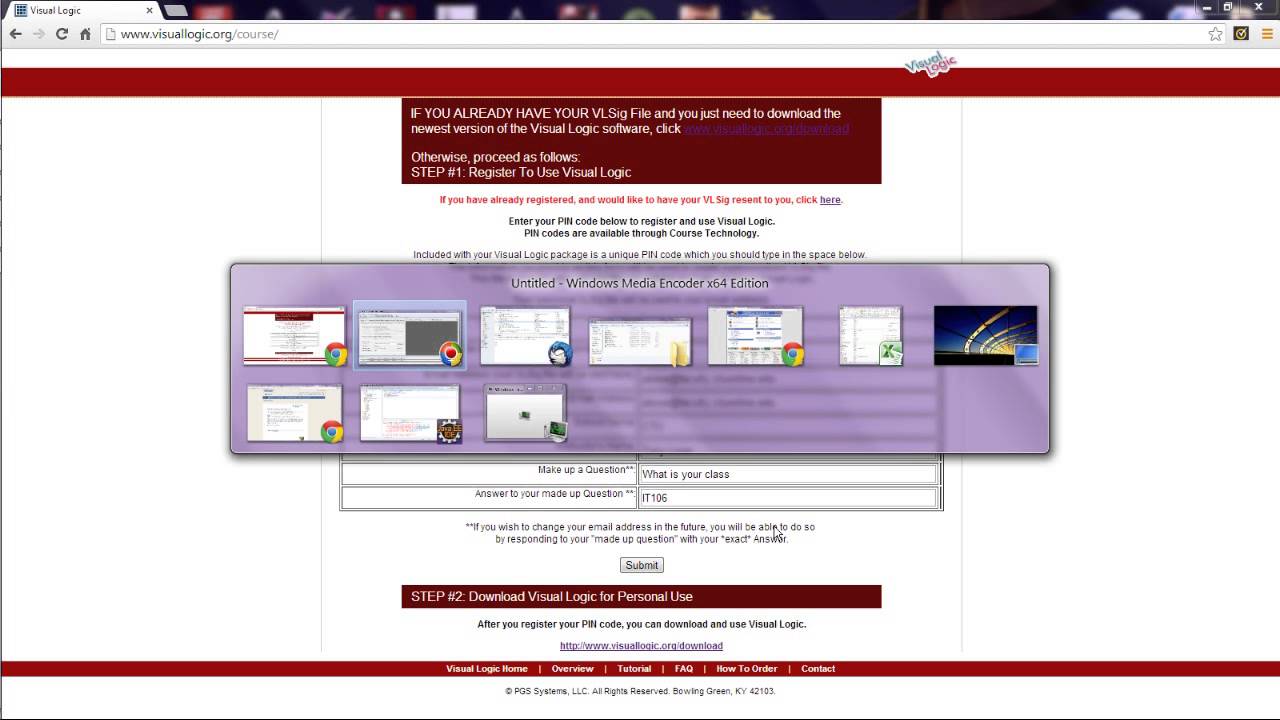Click the Submit button

pyautogui.click(x=641, y=565)
